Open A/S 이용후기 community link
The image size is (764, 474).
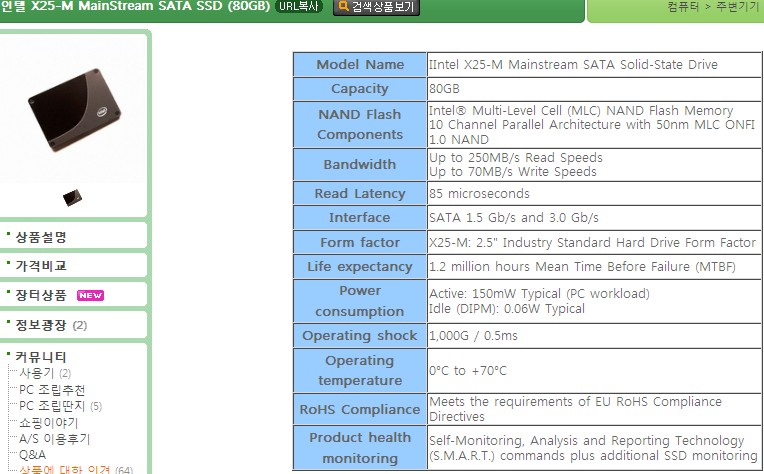[x=55, y=439]
